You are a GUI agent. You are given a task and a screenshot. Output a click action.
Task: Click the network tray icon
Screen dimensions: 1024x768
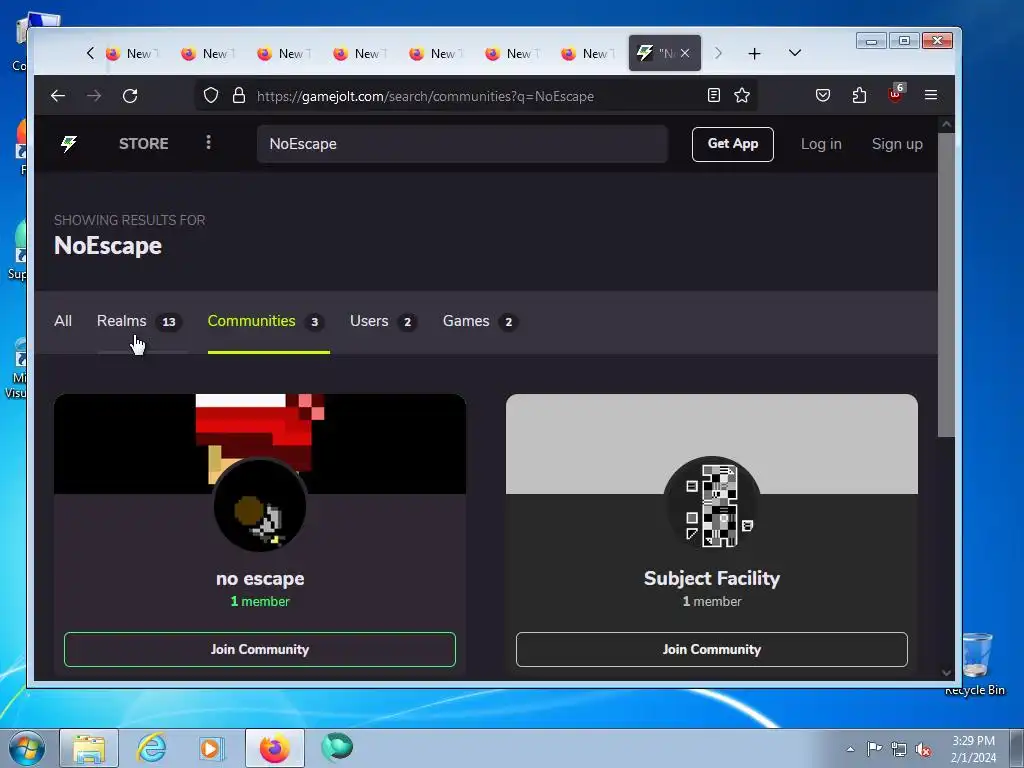pos(899,749)
